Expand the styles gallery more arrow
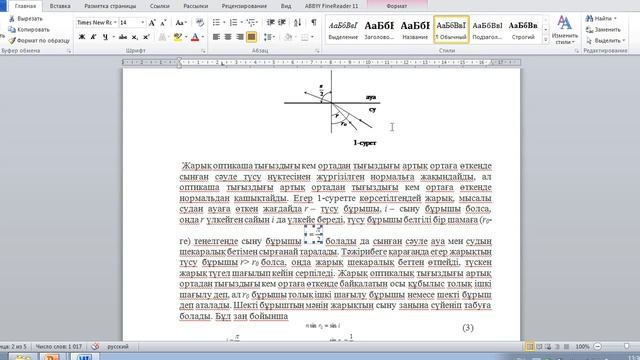 click(546, 40)
